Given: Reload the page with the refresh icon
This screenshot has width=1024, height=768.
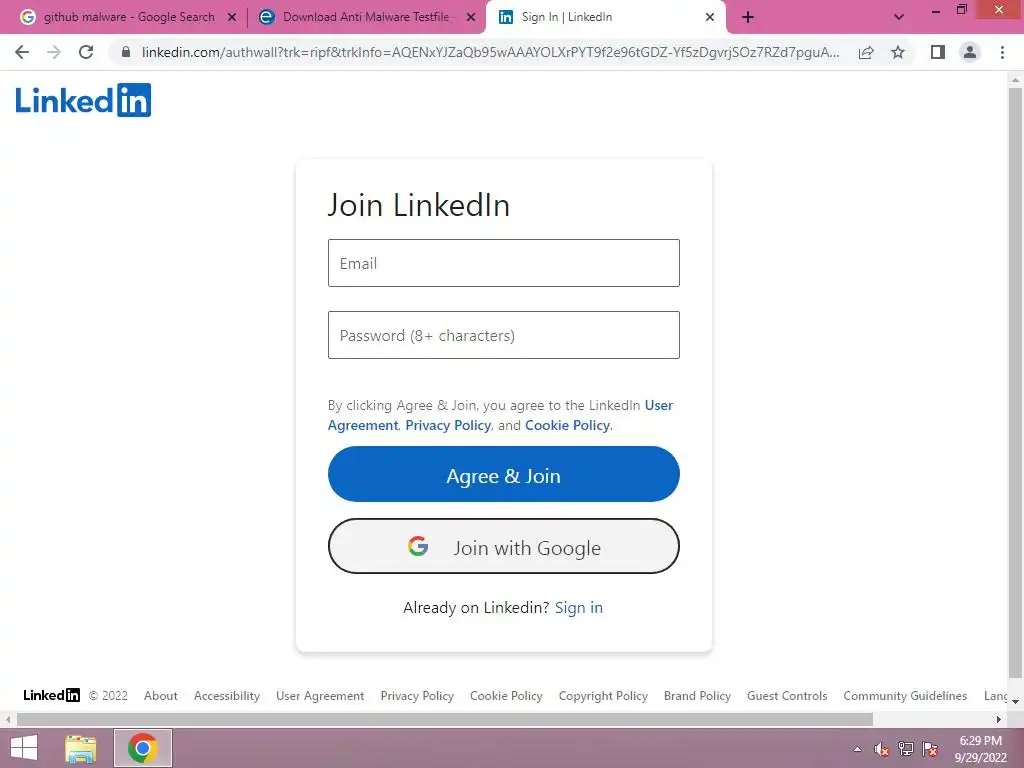Looking at the screenshot, I should click(86, 52).
